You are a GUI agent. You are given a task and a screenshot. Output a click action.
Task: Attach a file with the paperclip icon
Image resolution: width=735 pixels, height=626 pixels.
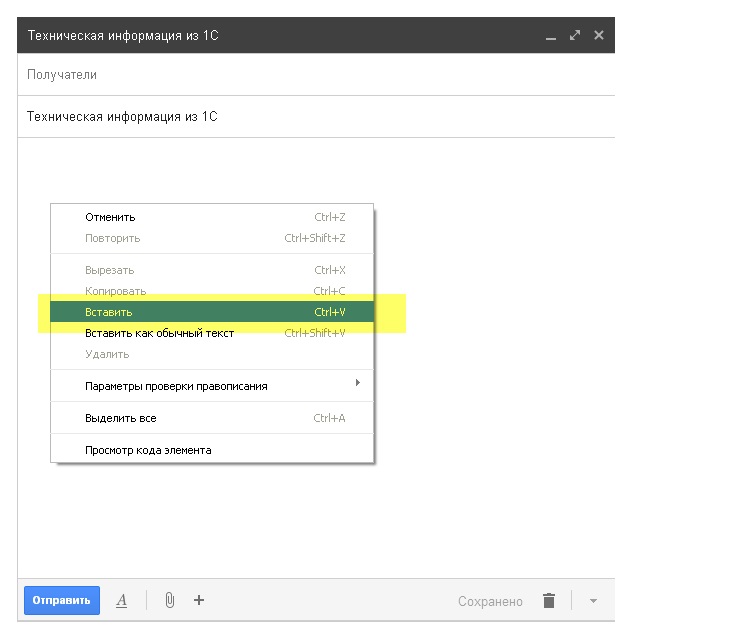(170, 600)
